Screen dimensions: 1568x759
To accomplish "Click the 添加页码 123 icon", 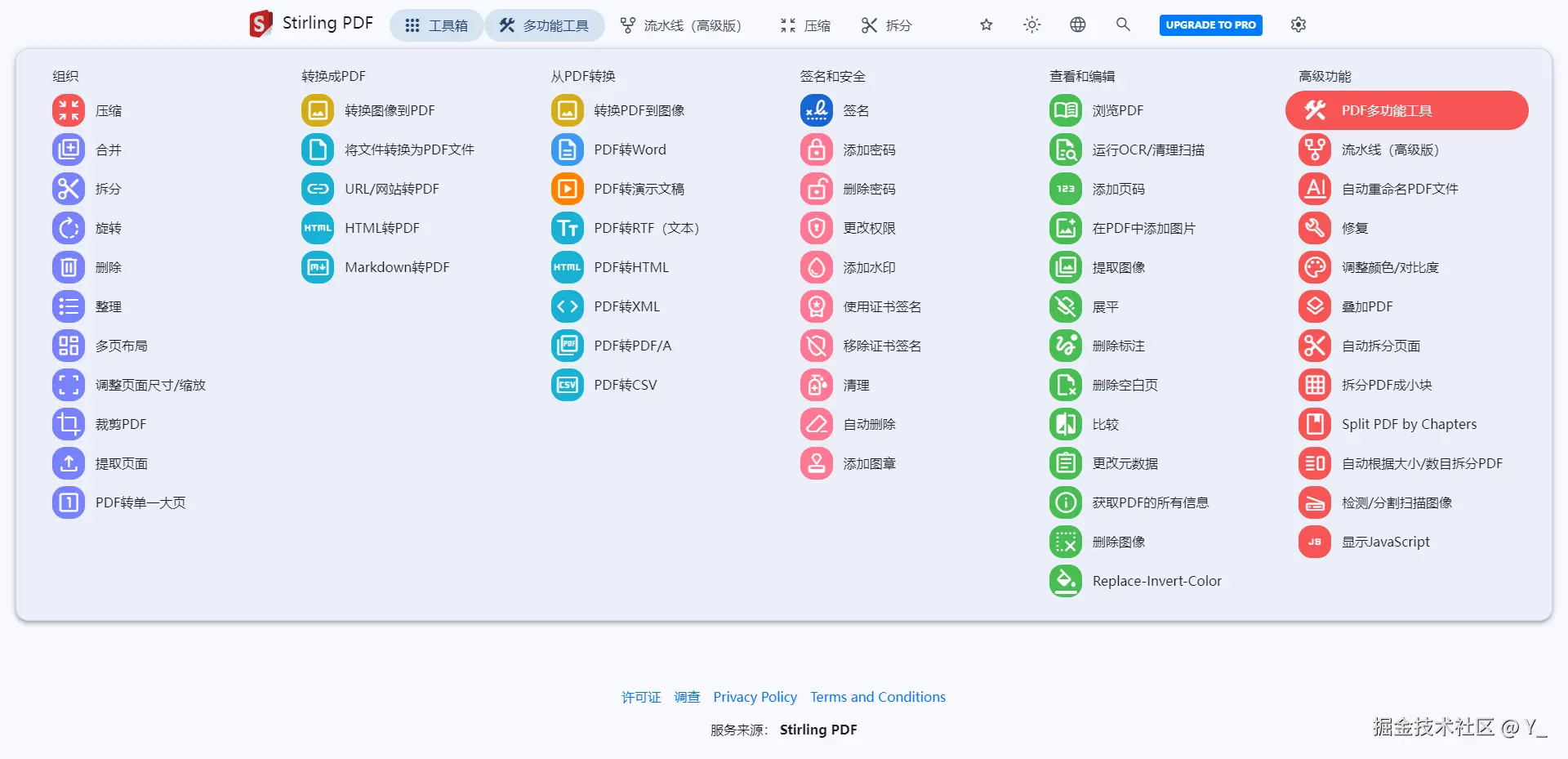I will coord(1066,189).
